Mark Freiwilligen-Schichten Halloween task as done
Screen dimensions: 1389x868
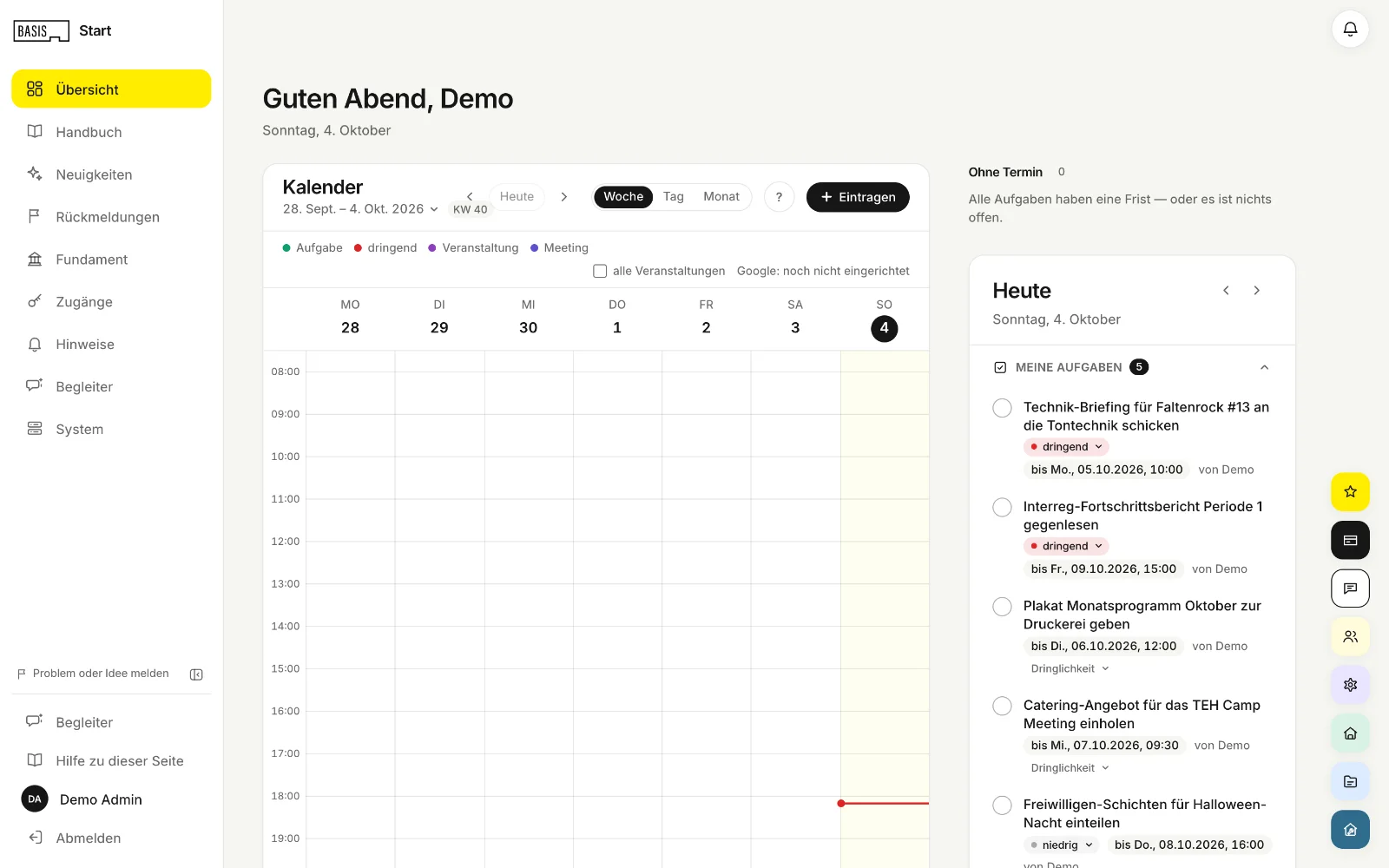coord(1002,806)
